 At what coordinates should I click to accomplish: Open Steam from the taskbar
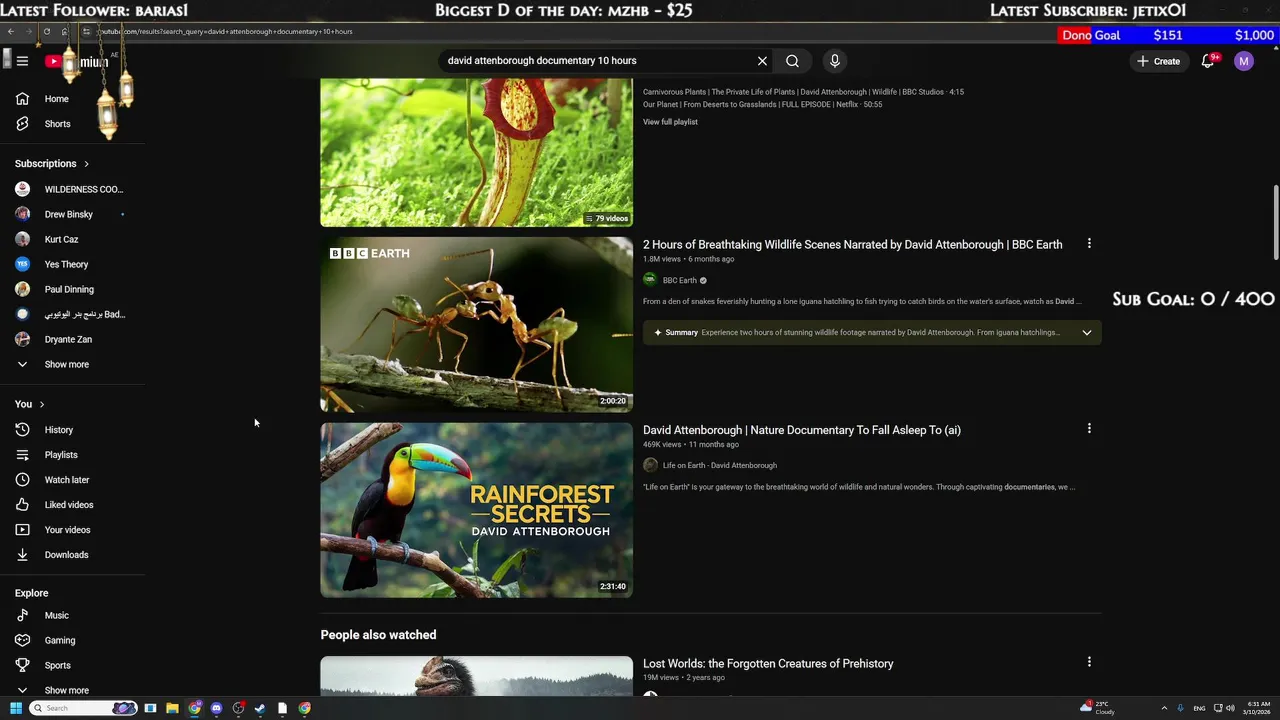260,708
